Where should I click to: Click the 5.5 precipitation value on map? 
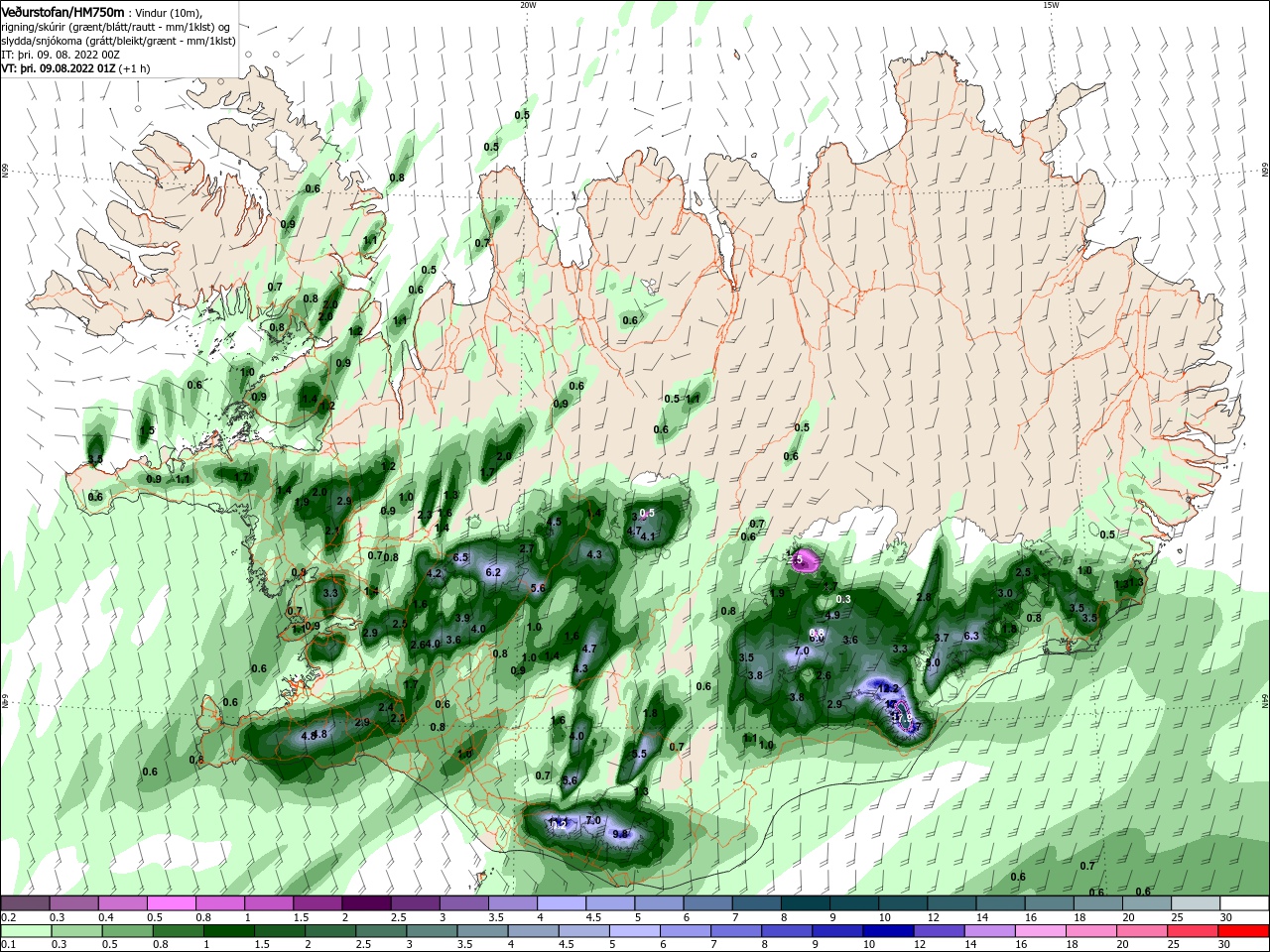[639, 755]
